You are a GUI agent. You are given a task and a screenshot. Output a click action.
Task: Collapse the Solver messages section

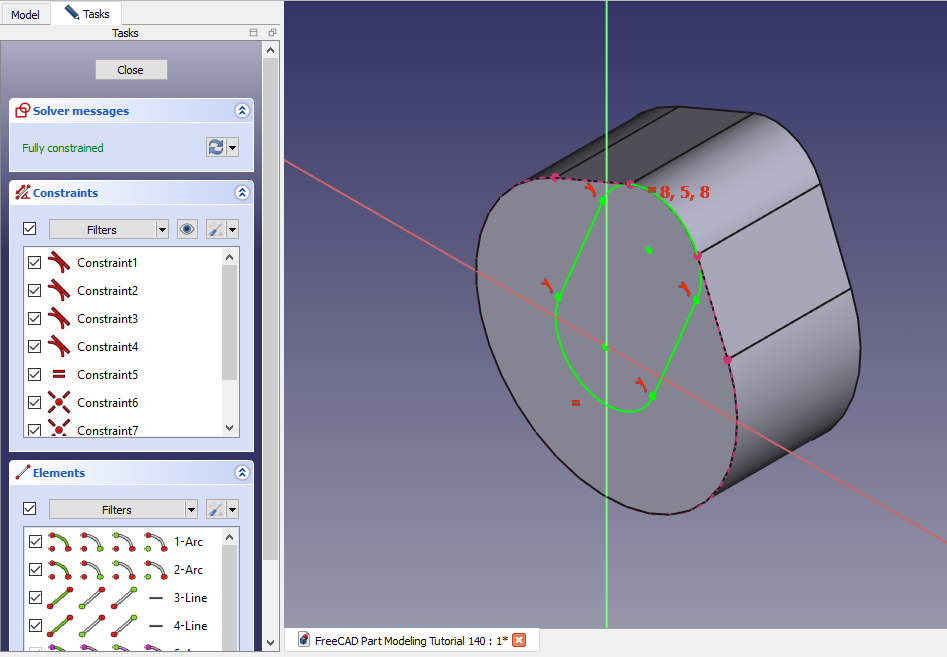tap(241, 111)
